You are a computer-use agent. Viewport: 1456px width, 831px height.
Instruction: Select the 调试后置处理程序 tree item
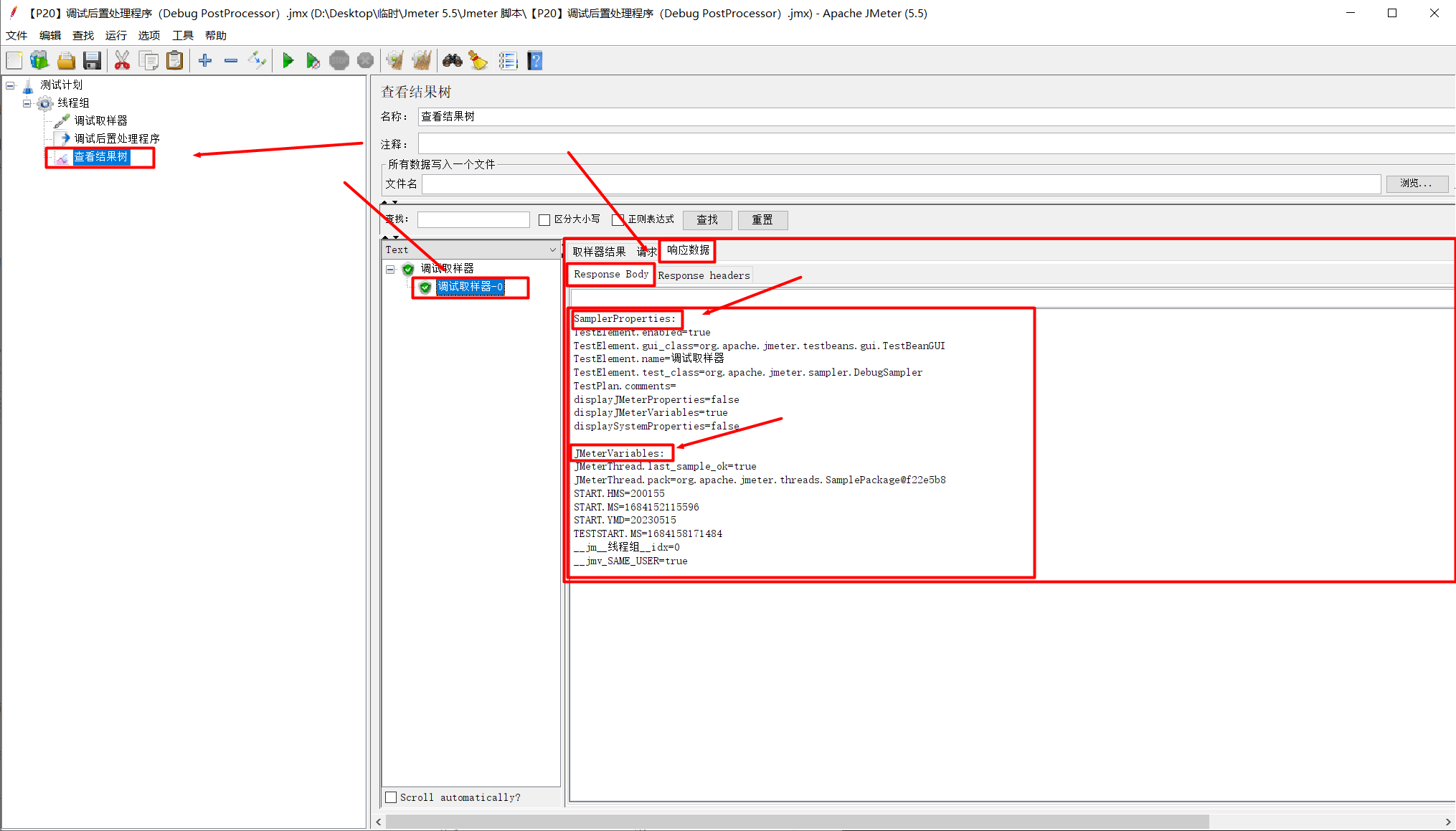pos(117,138)
